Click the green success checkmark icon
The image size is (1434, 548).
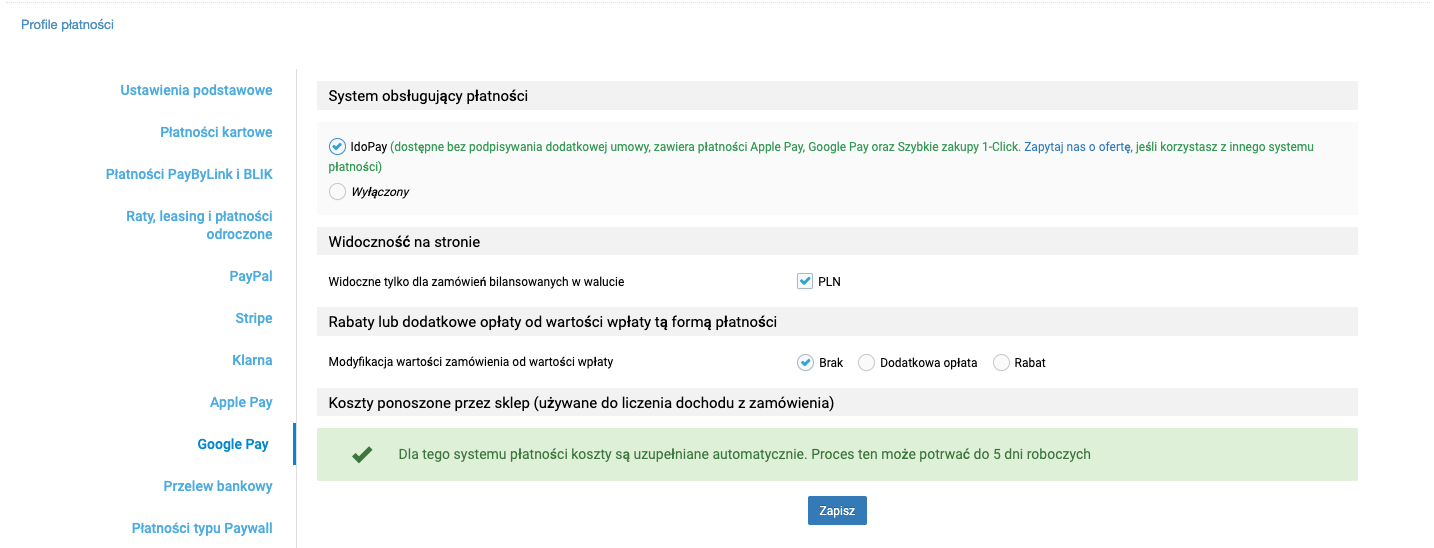[x=362, y=455]
